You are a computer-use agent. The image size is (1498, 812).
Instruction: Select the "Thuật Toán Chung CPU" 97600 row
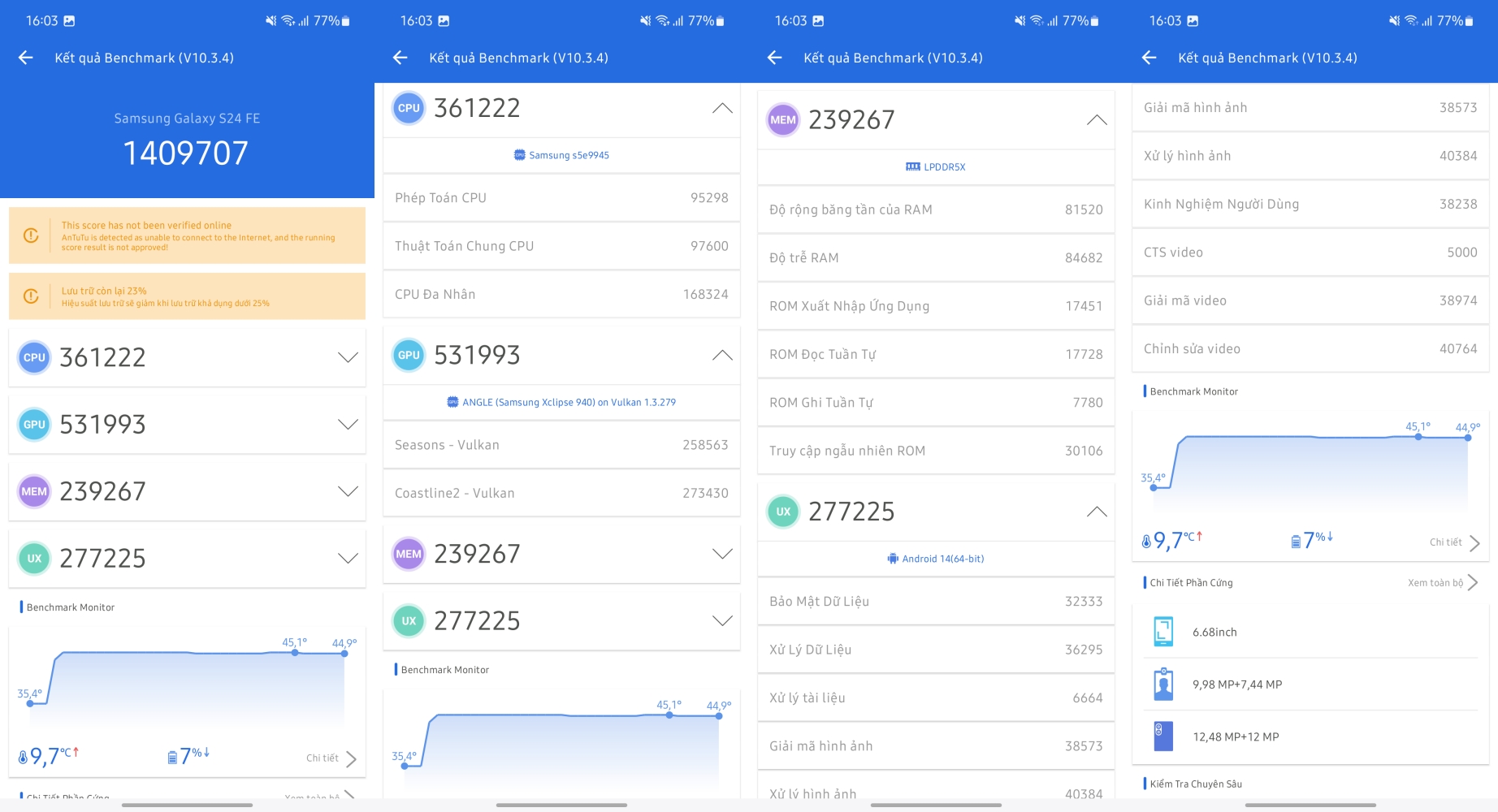[561, 246]
